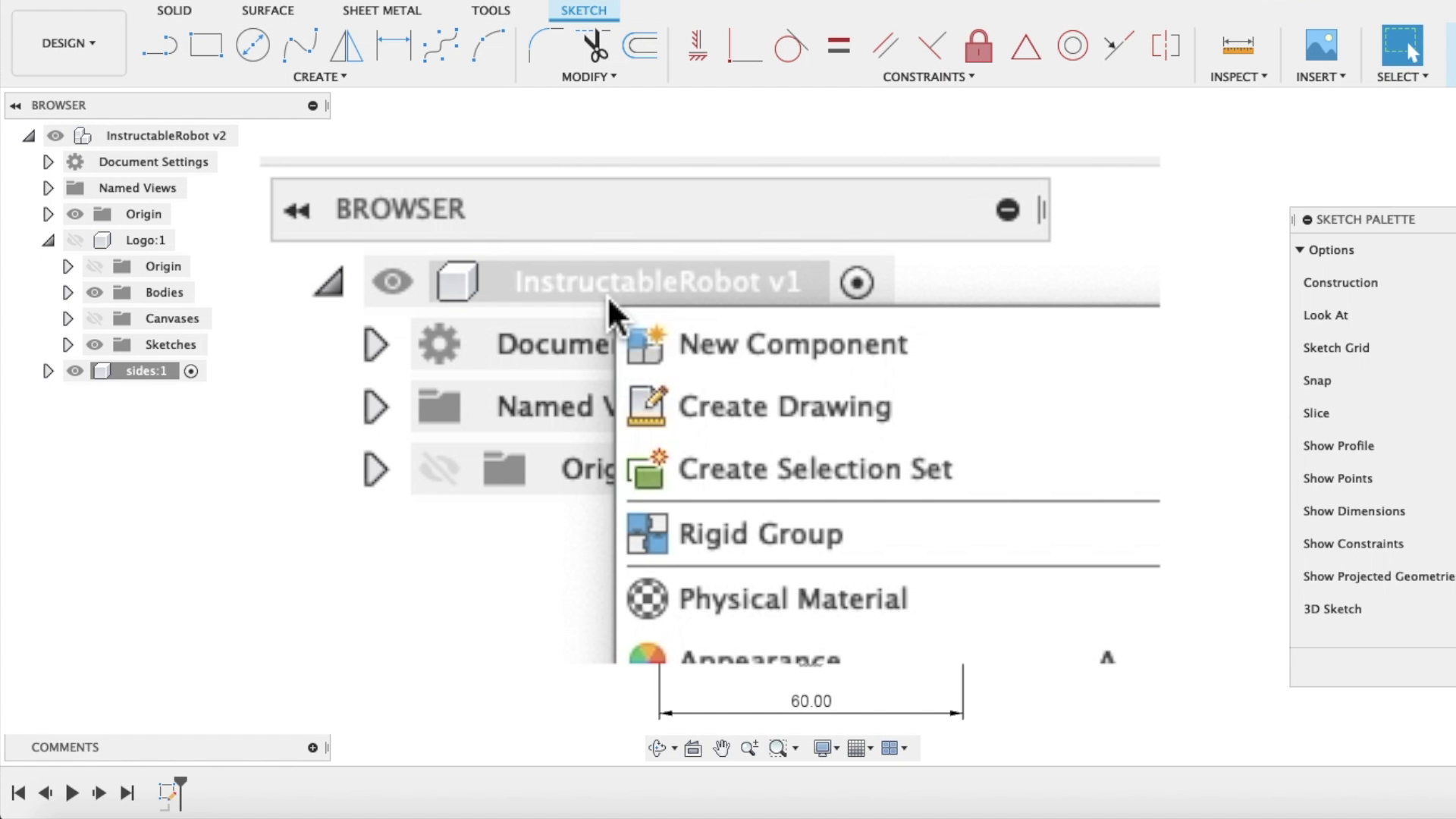This screenshot has width=1456, height=819.
Task: Select the Rectangle sketch tool
Action: pos(206,45)
